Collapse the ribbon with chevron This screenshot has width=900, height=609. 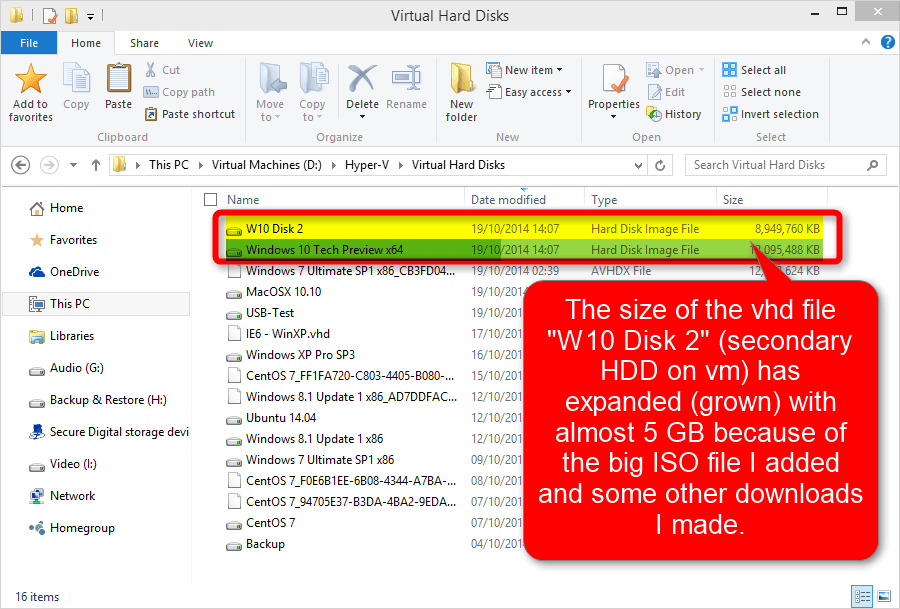866,42
